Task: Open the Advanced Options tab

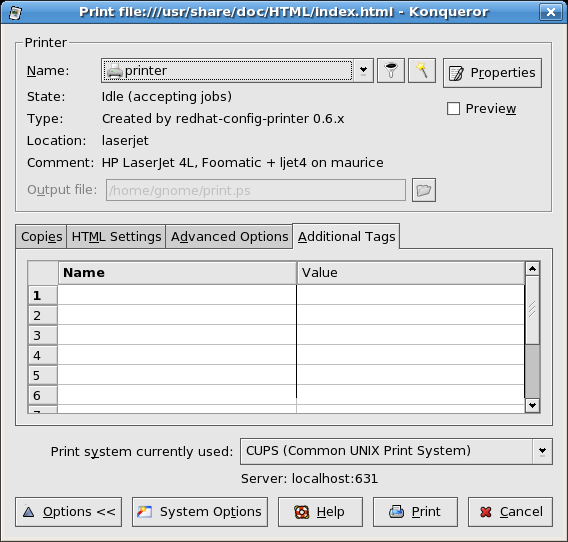Action: tap(229, 237)
